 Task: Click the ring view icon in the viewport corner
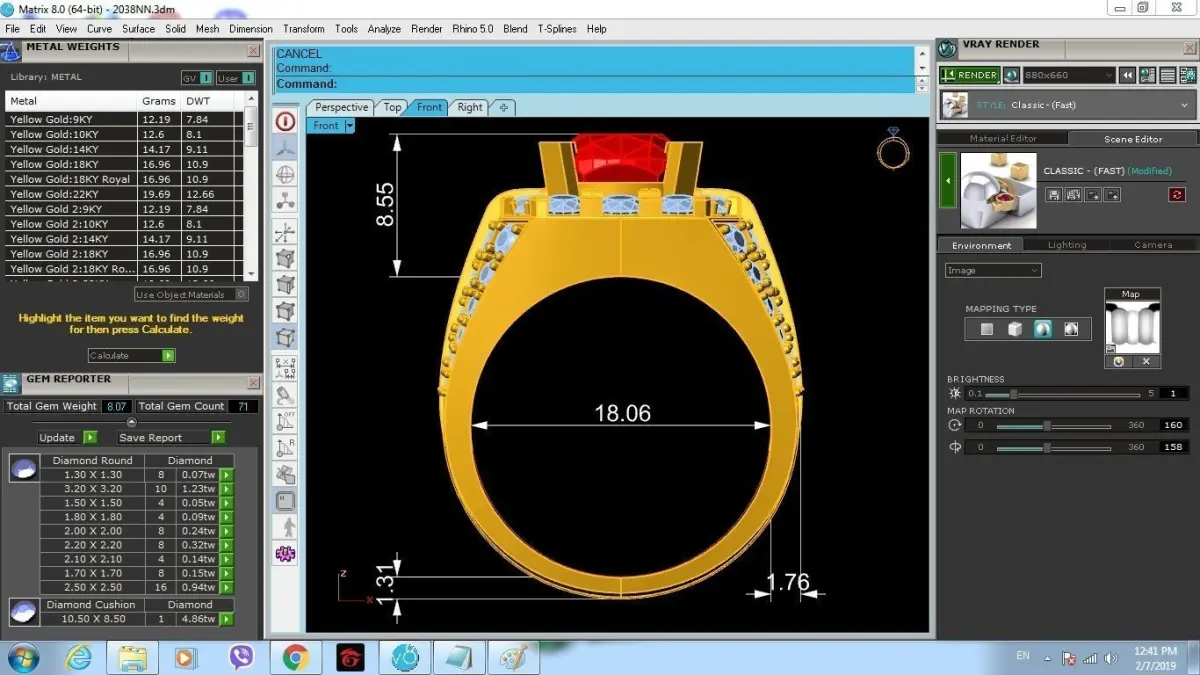893,147
